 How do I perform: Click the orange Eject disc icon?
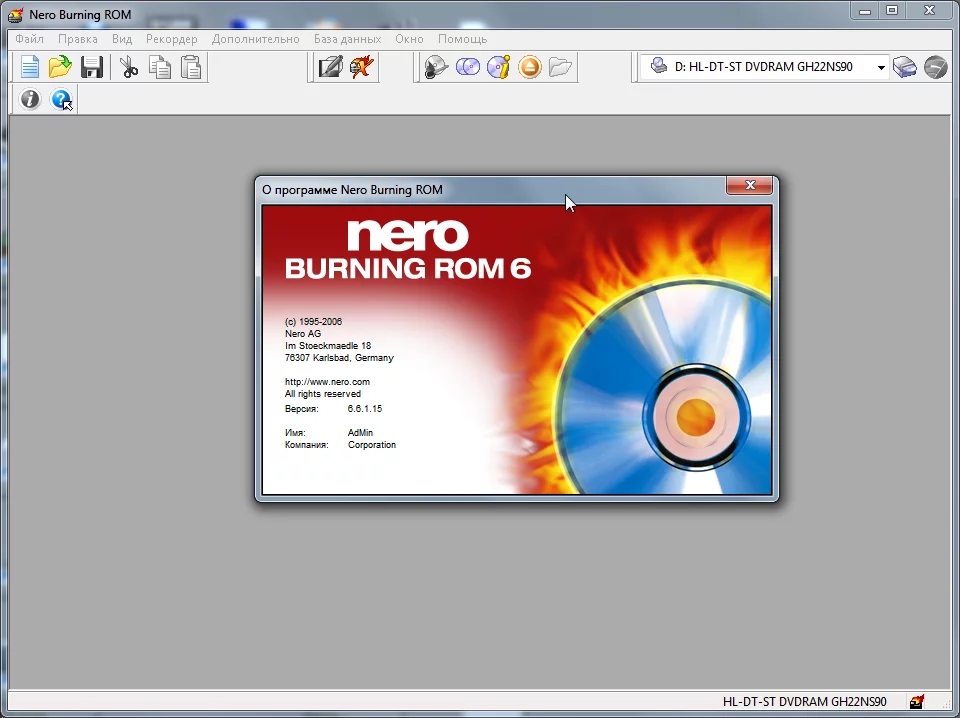coord(530,67)
